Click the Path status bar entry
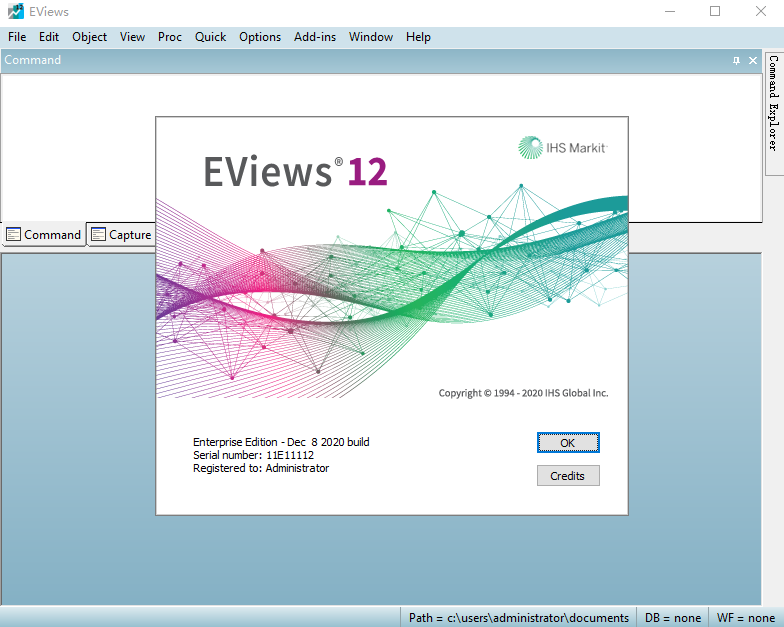This screenshot has width=784, height=627. click(518, 618)
